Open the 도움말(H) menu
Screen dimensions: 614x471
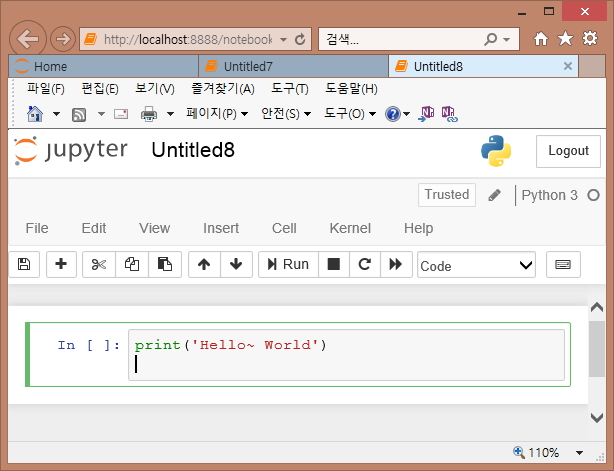[x=351, y=89]
